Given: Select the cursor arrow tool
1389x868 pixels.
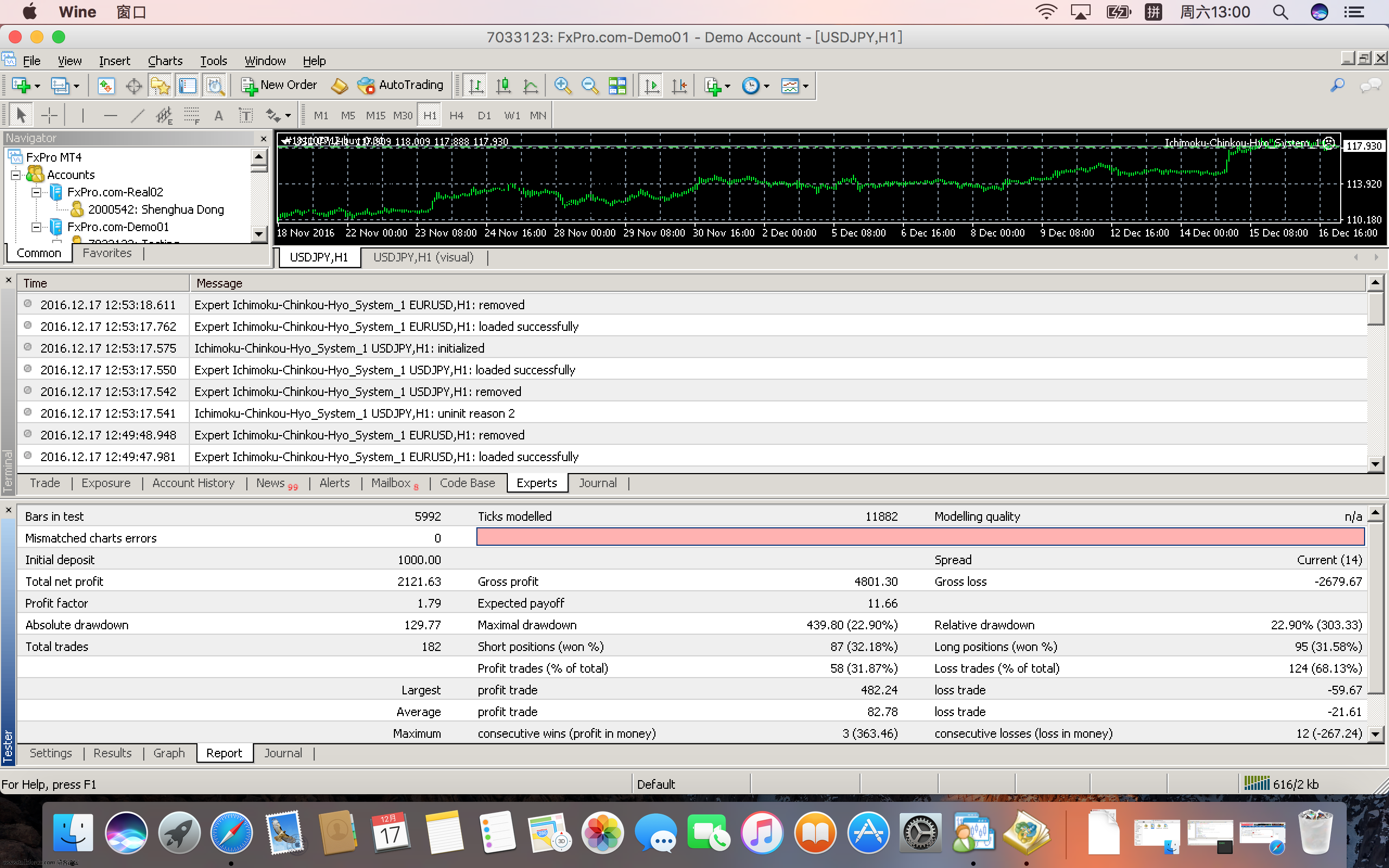Looking at the screenshot, I should click(x=21, y=116).
